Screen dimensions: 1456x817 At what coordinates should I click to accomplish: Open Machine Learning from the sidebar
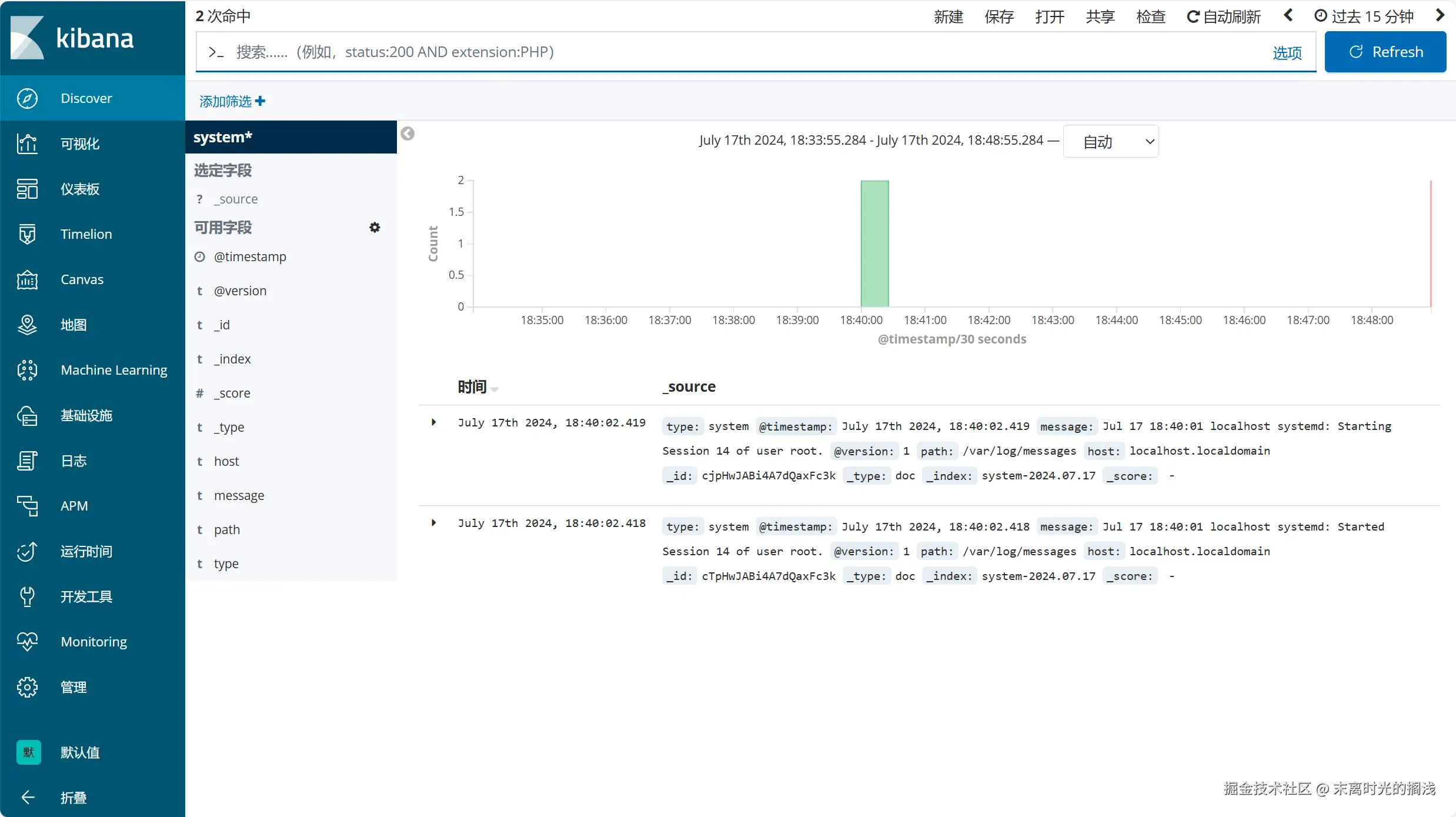click(x=113, y=370)
